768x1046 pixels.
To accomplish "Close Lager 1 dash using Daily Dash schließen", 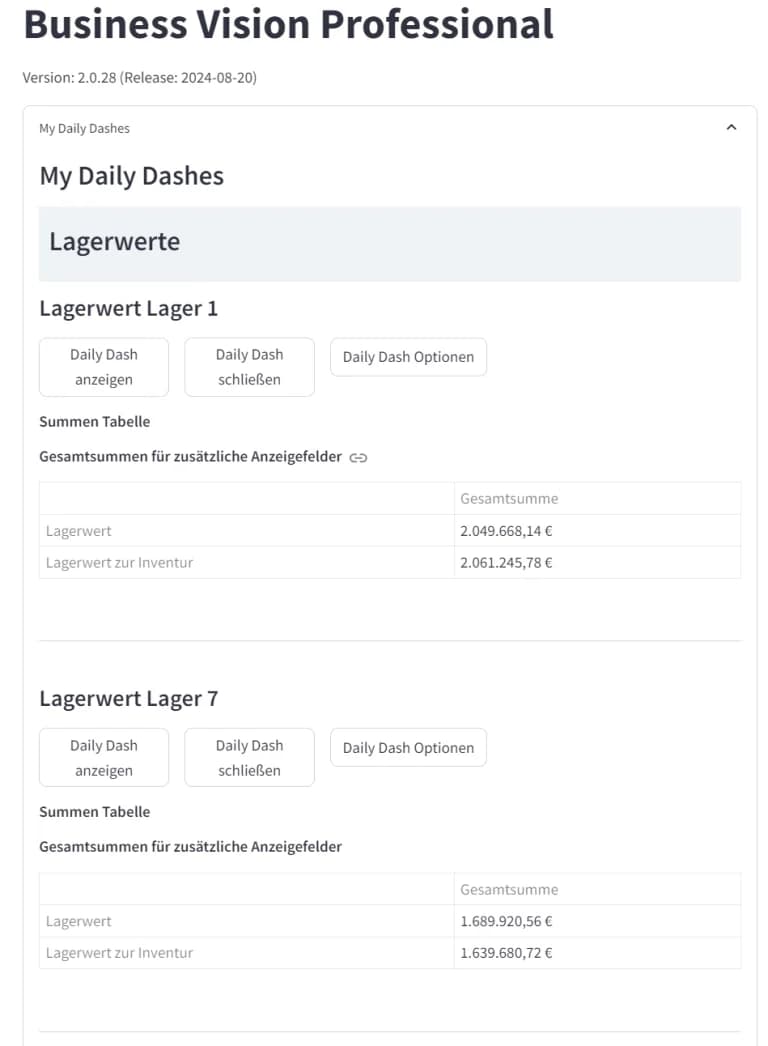I will tap(249, 366).
